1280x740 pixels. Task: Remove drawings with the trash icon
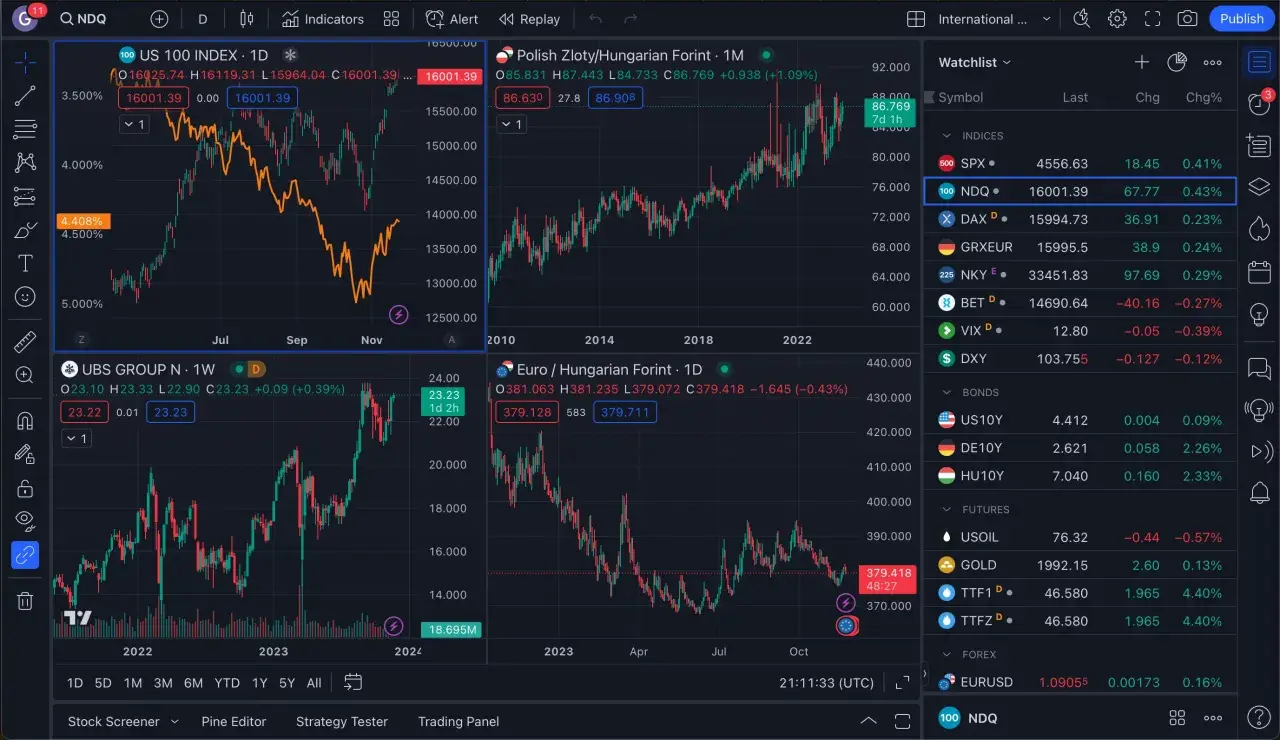click(x=25, y=601)
